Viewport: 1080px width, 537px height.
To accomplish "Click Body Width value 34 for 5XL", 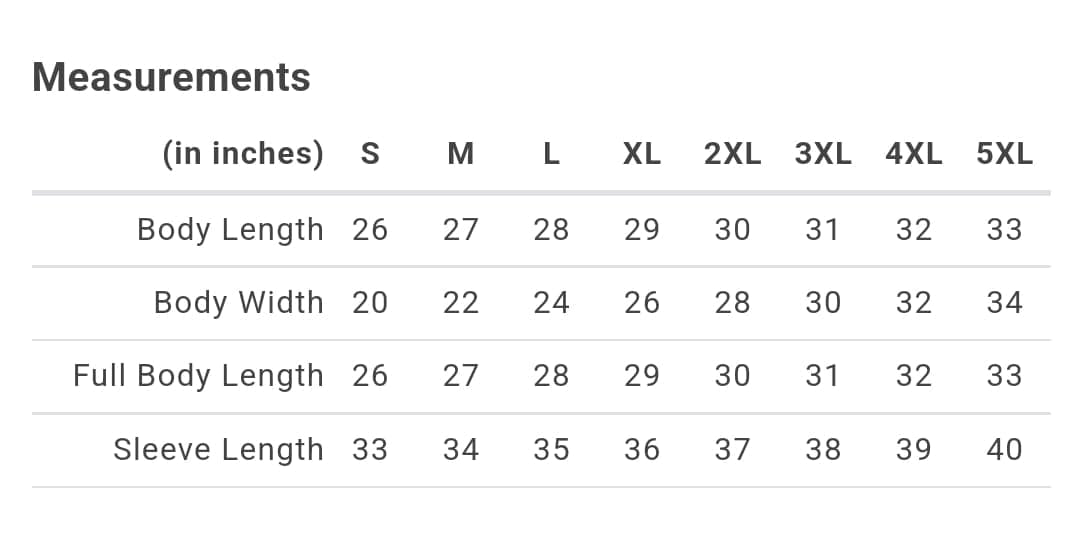I will (x=1004, y=303).
